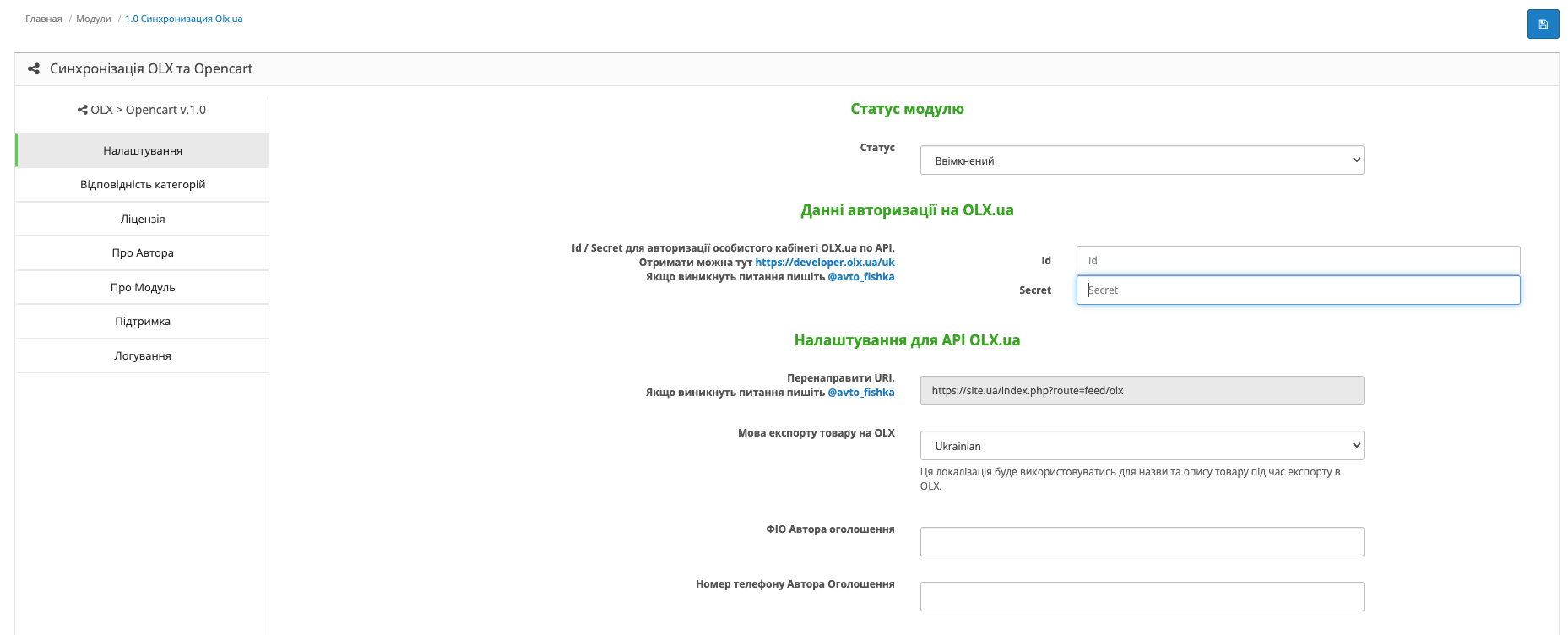Click into the Secret input field
The width and height of the screenshot is (1568, 635).
click(1298, 290)
